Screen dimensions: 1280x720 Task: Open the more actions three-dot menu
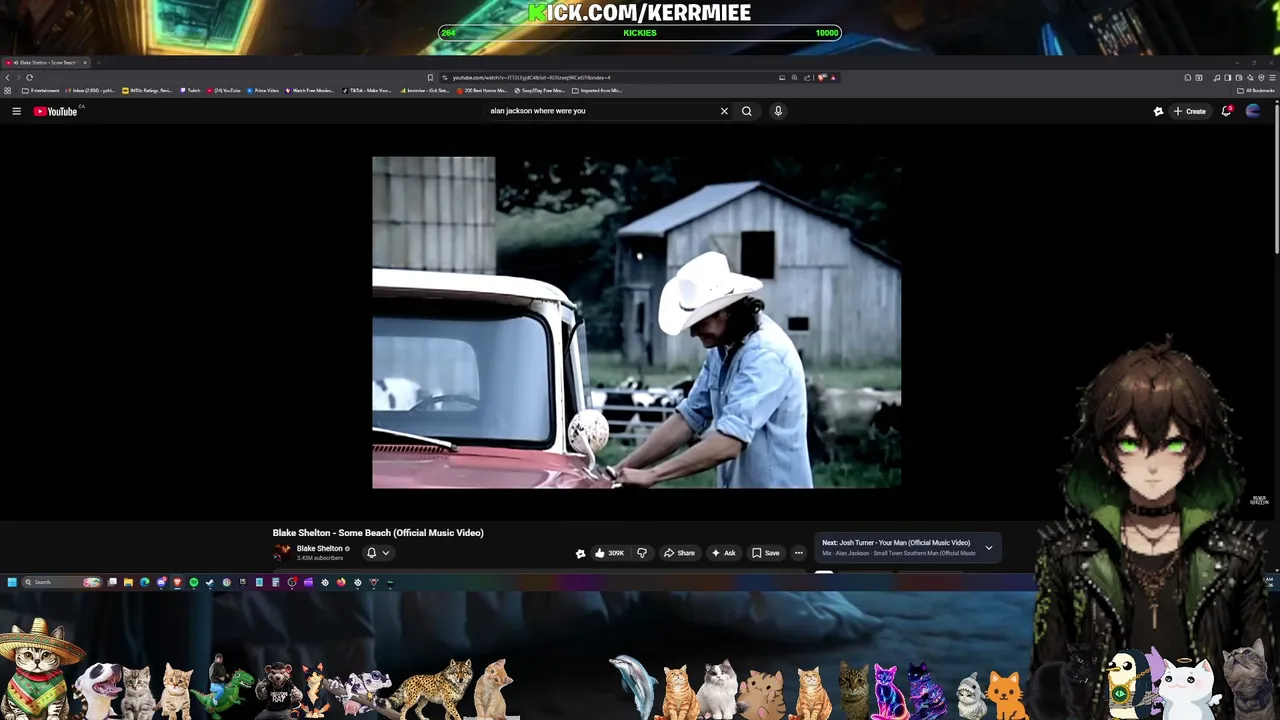coord(798,553)
